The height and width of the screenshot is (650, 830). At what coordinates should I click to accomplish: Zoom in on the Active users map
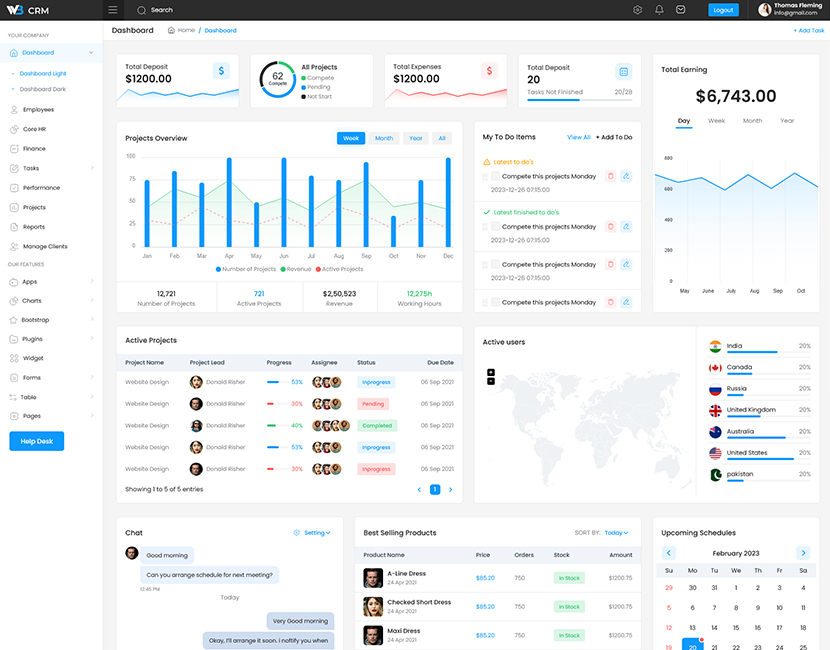[491, 372]
